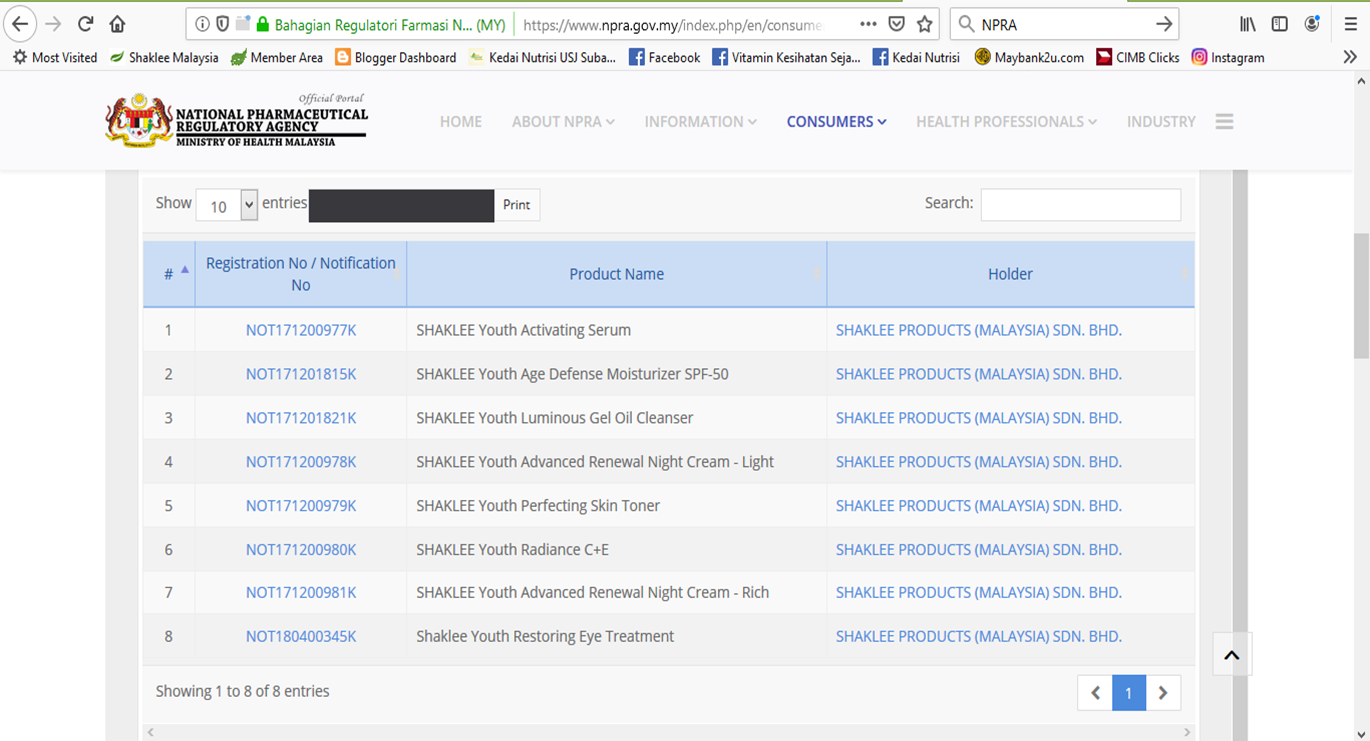Select SHAKLEE Youth Perfecting Skin Toner text

[538, 505]
